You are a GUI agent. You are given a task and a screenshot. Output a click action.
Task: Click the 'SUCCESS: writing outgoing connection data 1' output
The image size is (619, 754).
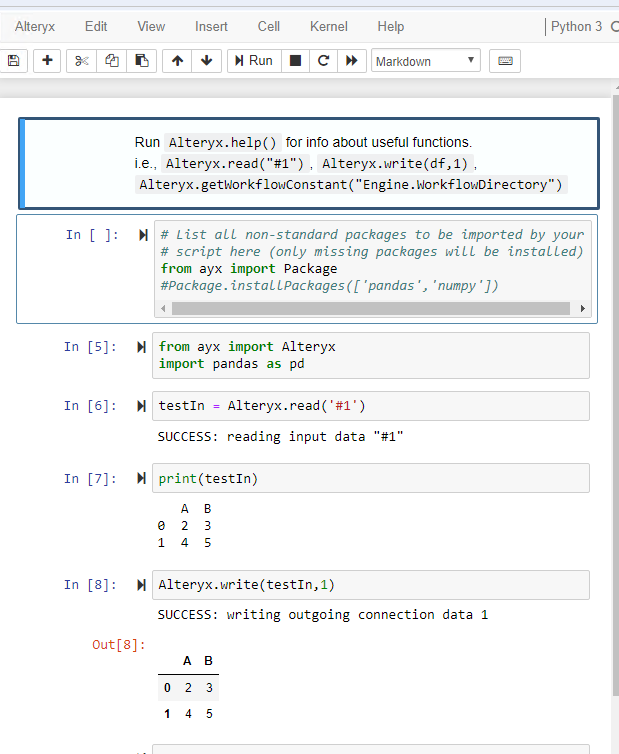(323, 615)
